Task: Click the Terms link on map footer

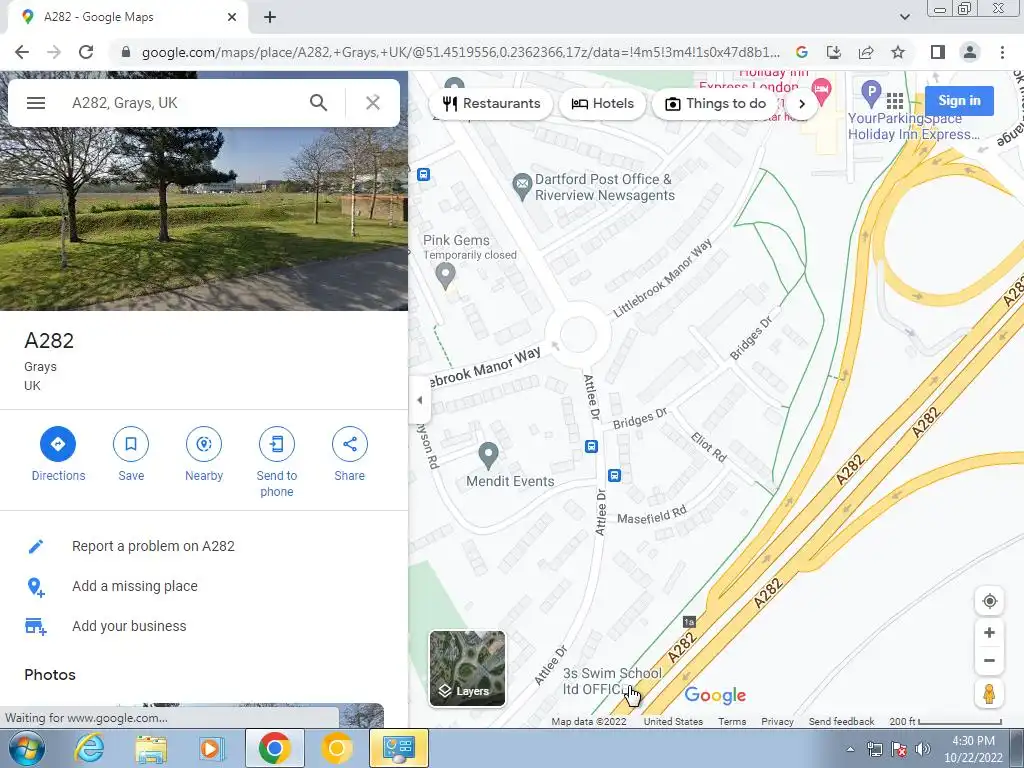Action: [x=732, y=722]
